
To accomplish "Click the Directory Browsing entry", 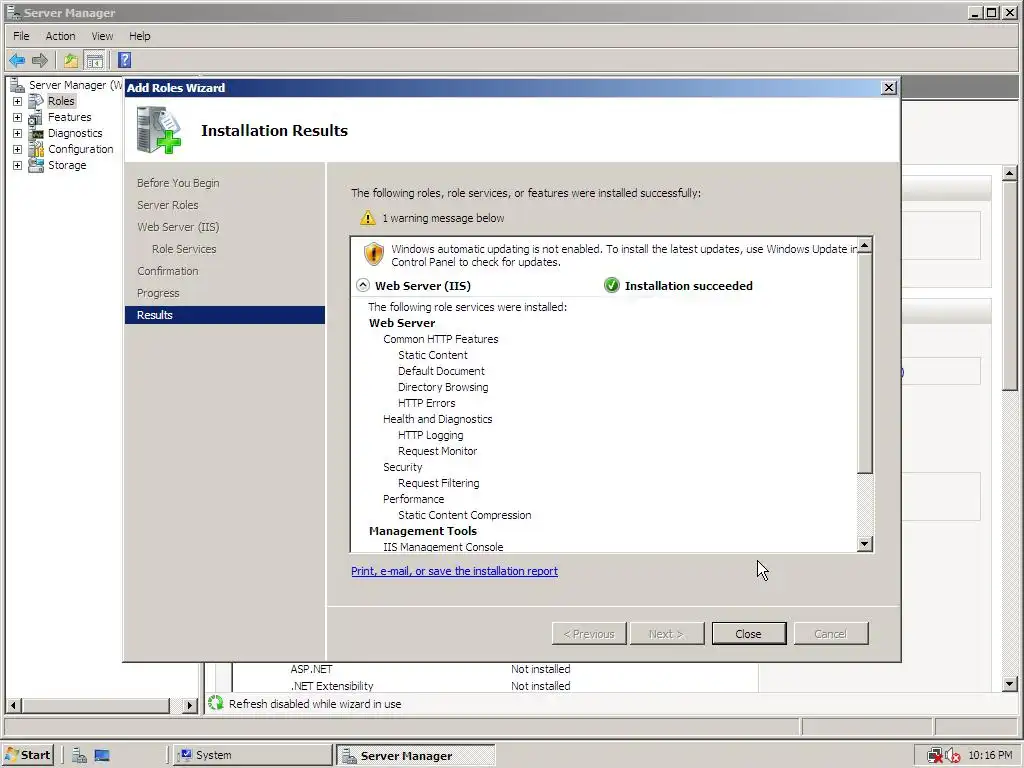I will [x=443, y=387].
